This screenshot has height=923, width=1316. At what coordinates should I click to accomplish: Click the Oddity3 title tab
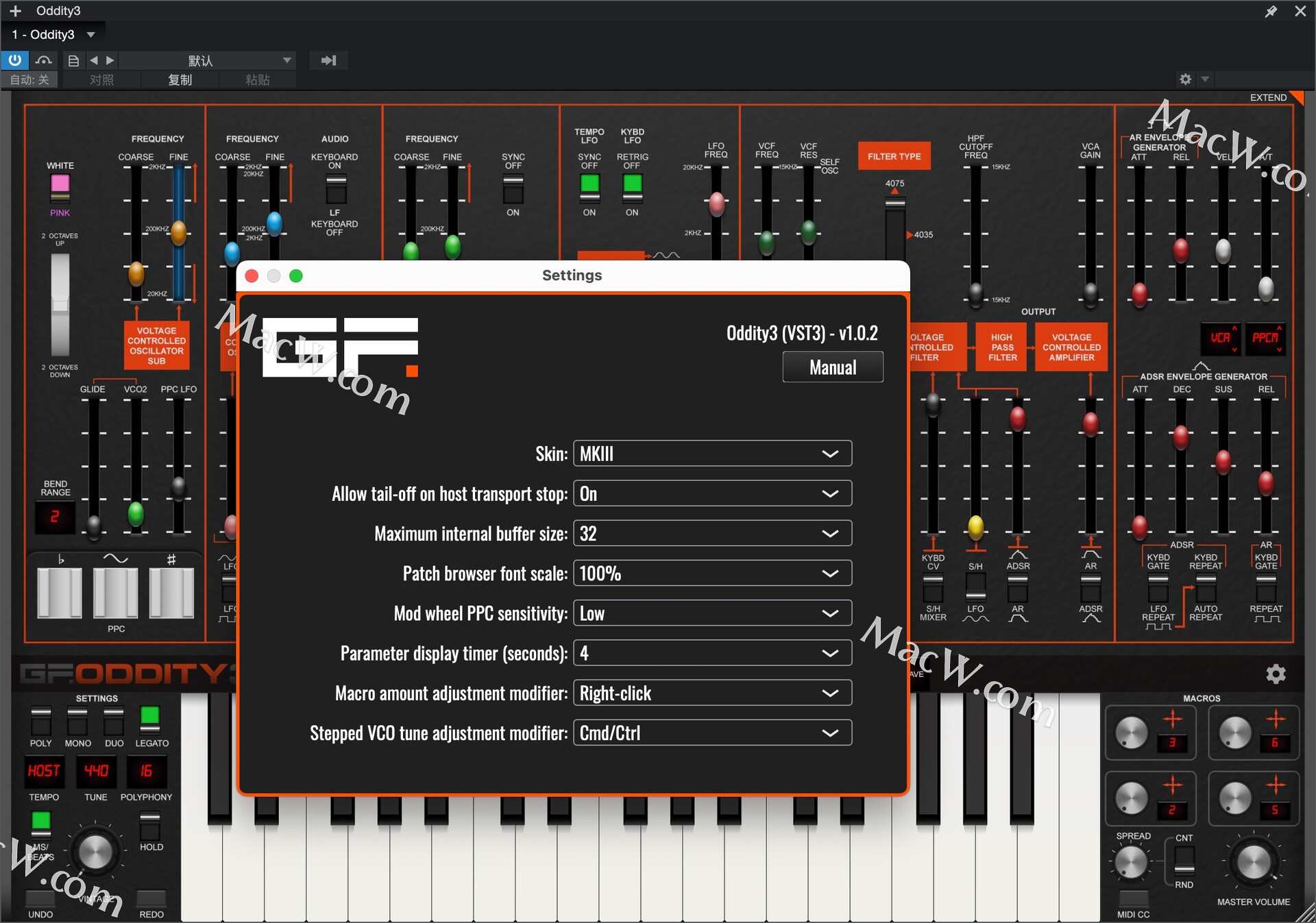[x=58, y=11]
